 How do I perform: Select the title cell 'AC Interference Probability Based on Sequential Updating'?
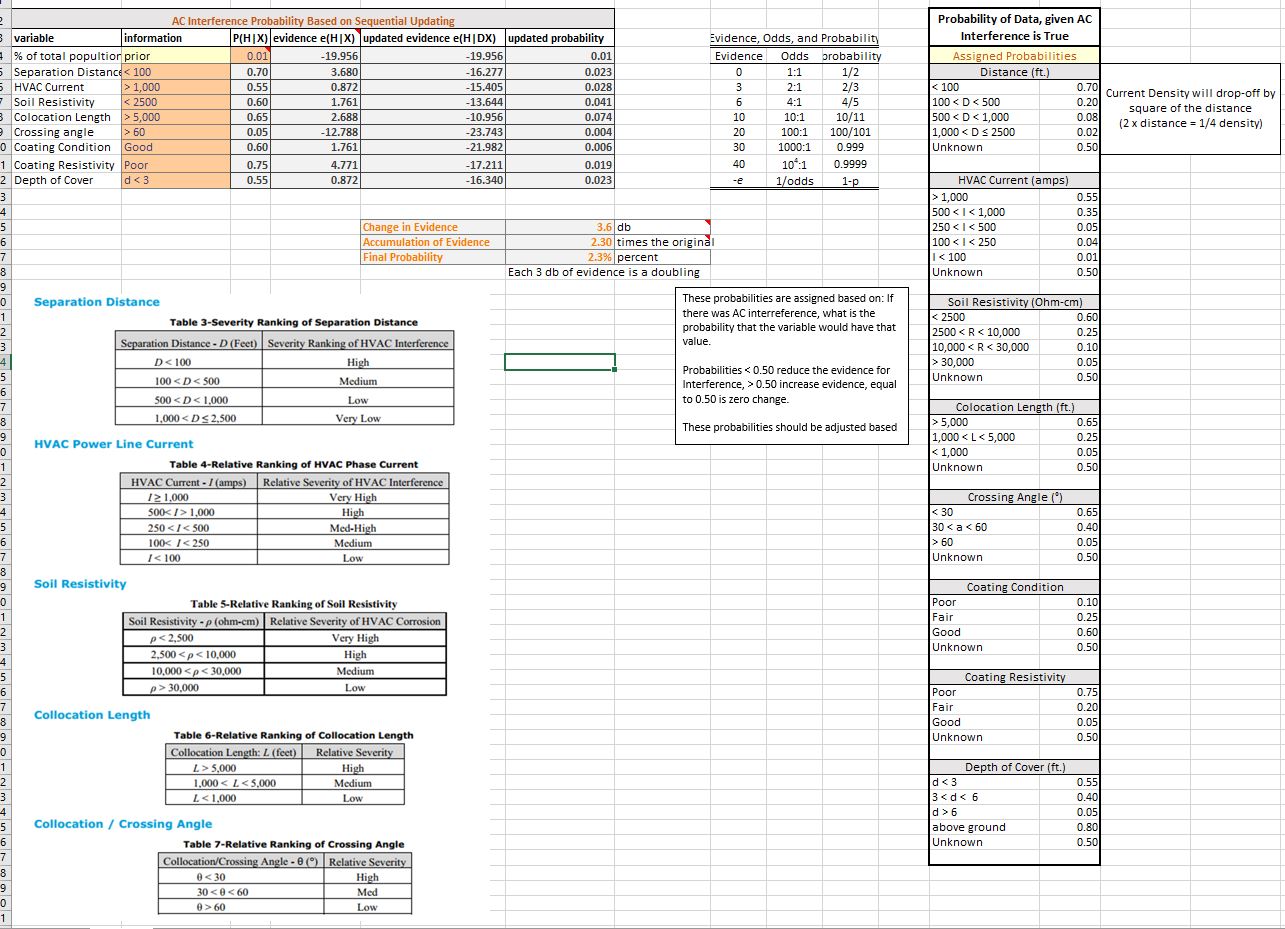313,21
